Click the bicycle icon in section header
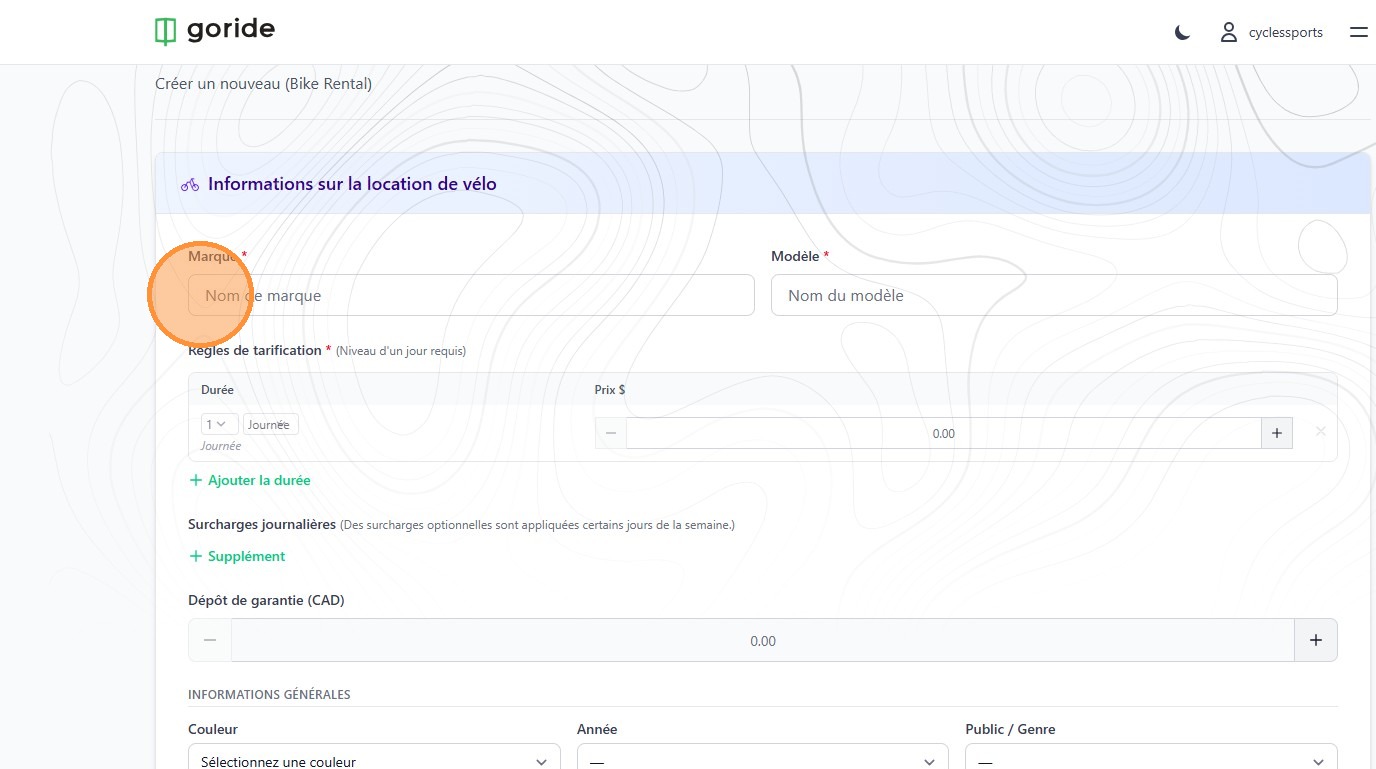The image size is (1376, 769). [190, 185]
